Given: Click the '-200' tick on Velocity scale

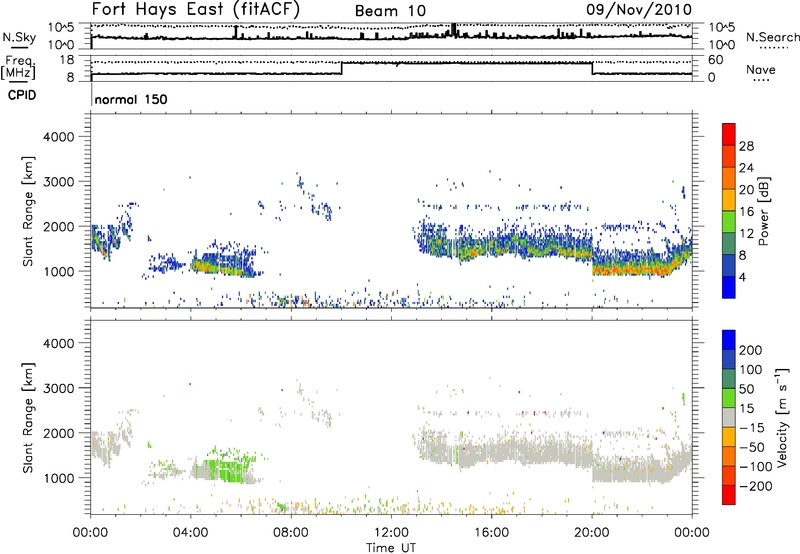Looking at the screenshot, I should (x=755, y=486).
